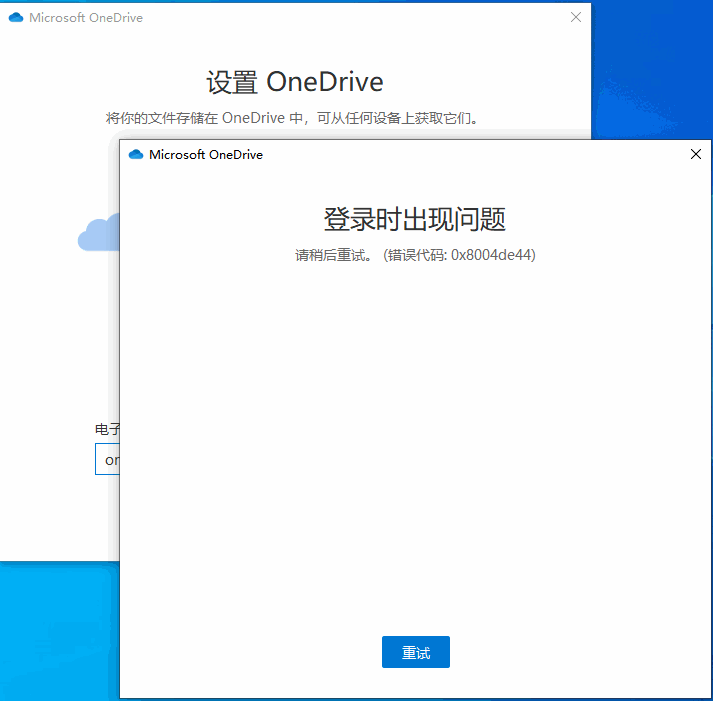Click the empty title bar area of the setup window
This screenshot has width=713, height=701.
(x=355, y=17)
